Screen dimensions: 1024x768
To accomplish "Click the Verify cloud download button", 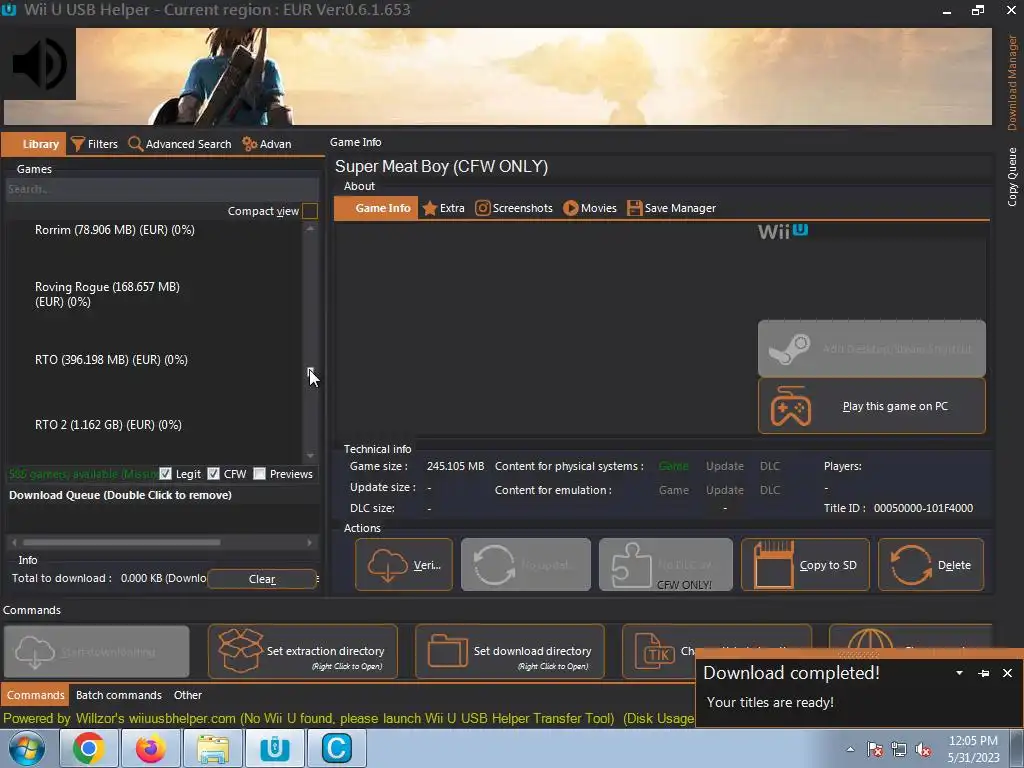I will pos(404,565).
